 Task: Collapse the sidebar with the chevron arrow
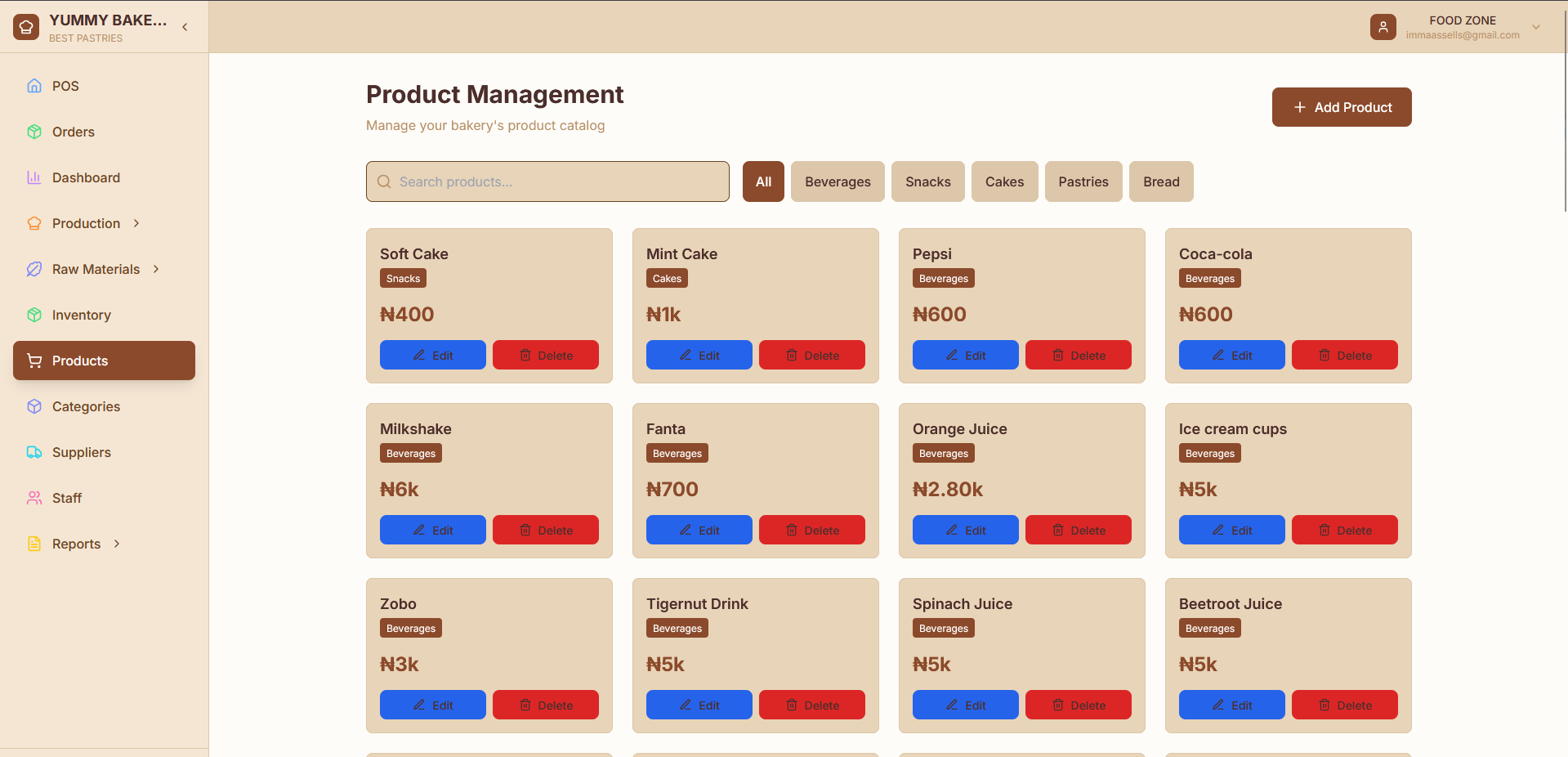click(185, 27)
